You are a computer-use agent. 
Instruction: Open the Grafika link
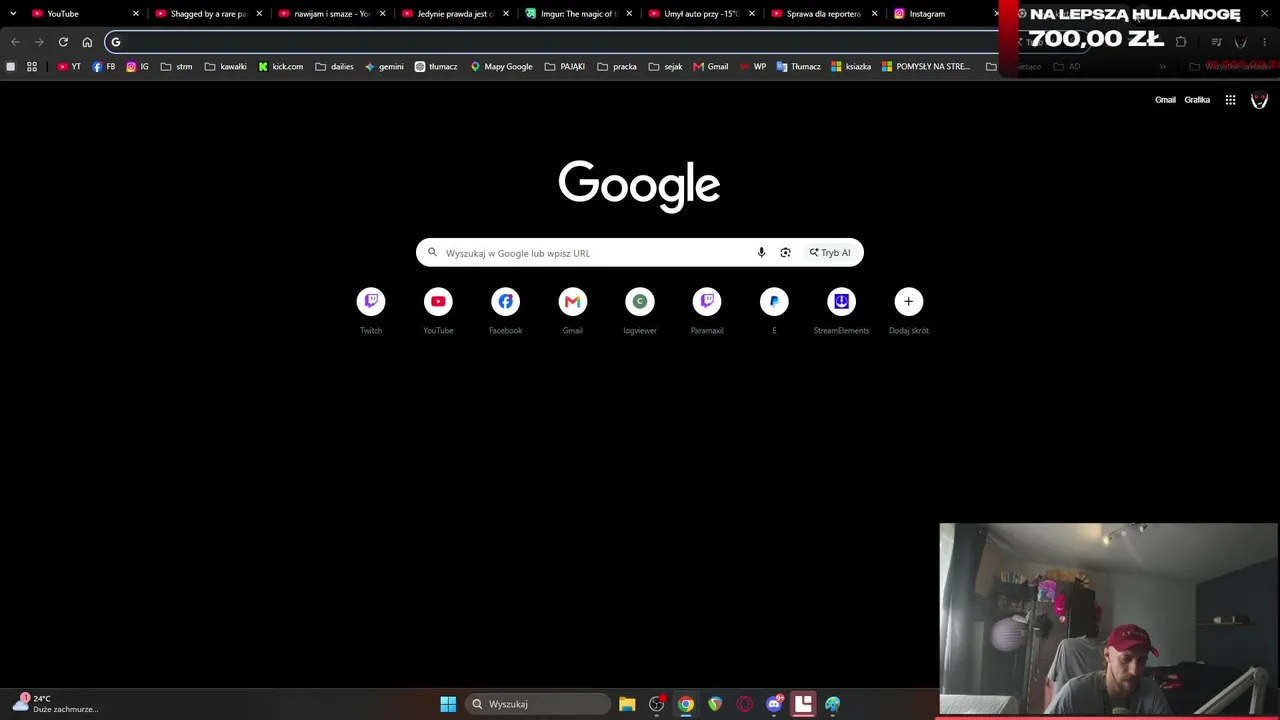(x=1197, y=100)
